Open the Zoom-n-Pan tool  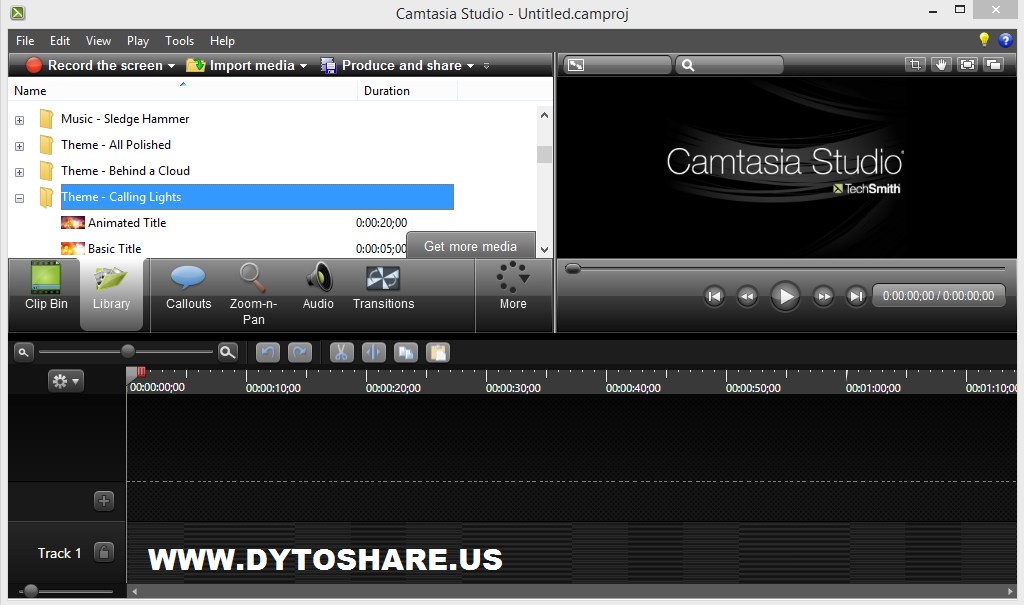coord(253,294)
